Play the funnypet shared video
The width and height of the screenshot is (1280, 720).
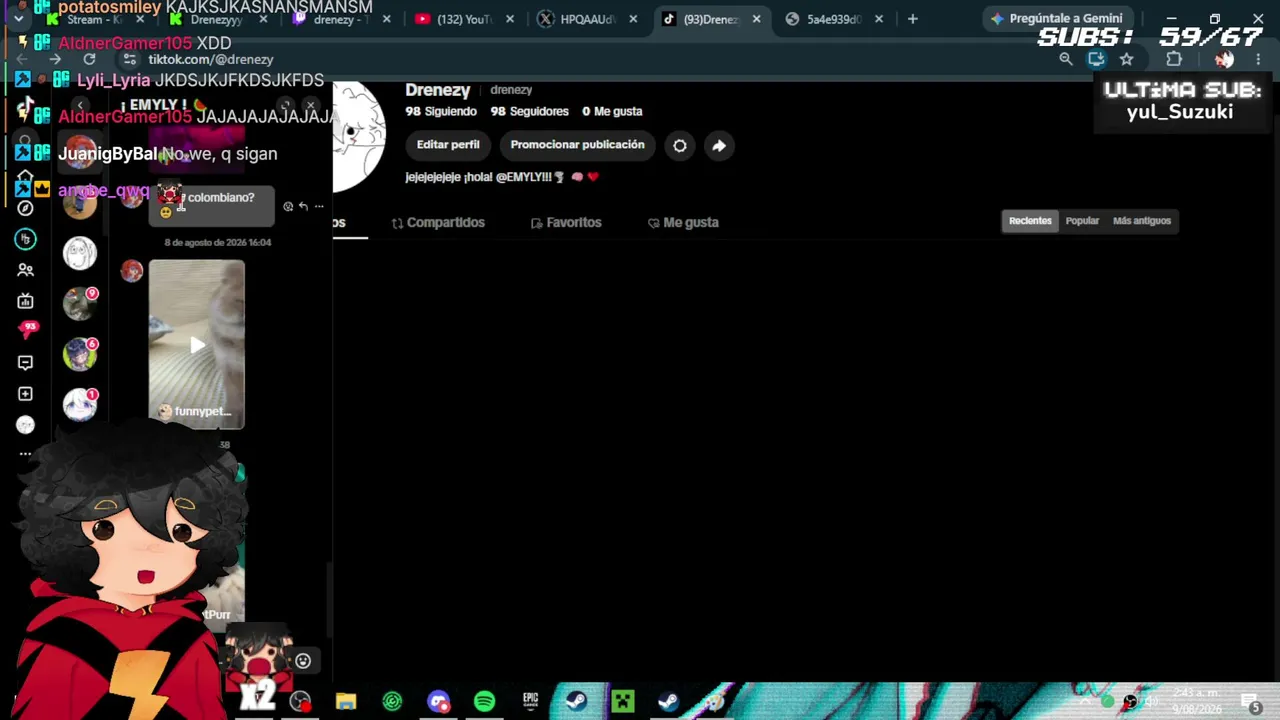(x=197, y=345)
